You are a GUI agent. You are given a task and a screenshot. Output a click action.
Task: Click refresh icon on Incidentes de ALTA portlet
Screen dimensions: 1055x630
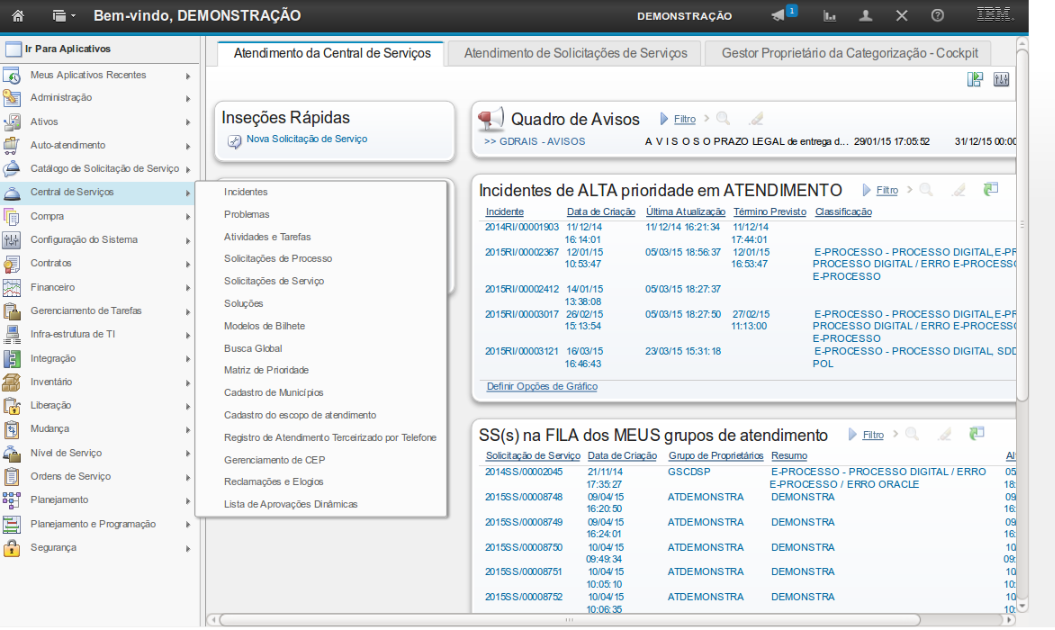point(991,189)
